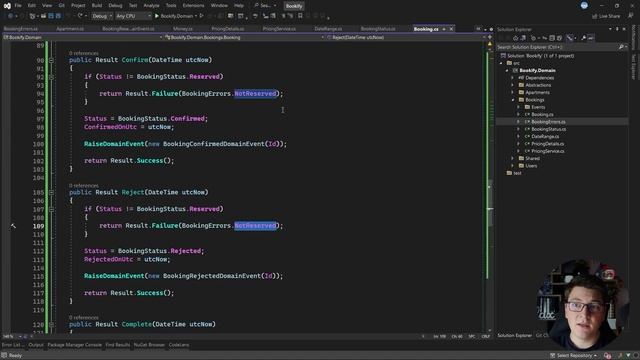Expand the Abstractions folder
The width and height of the screenshot is (640, 360).
(513, 85)
